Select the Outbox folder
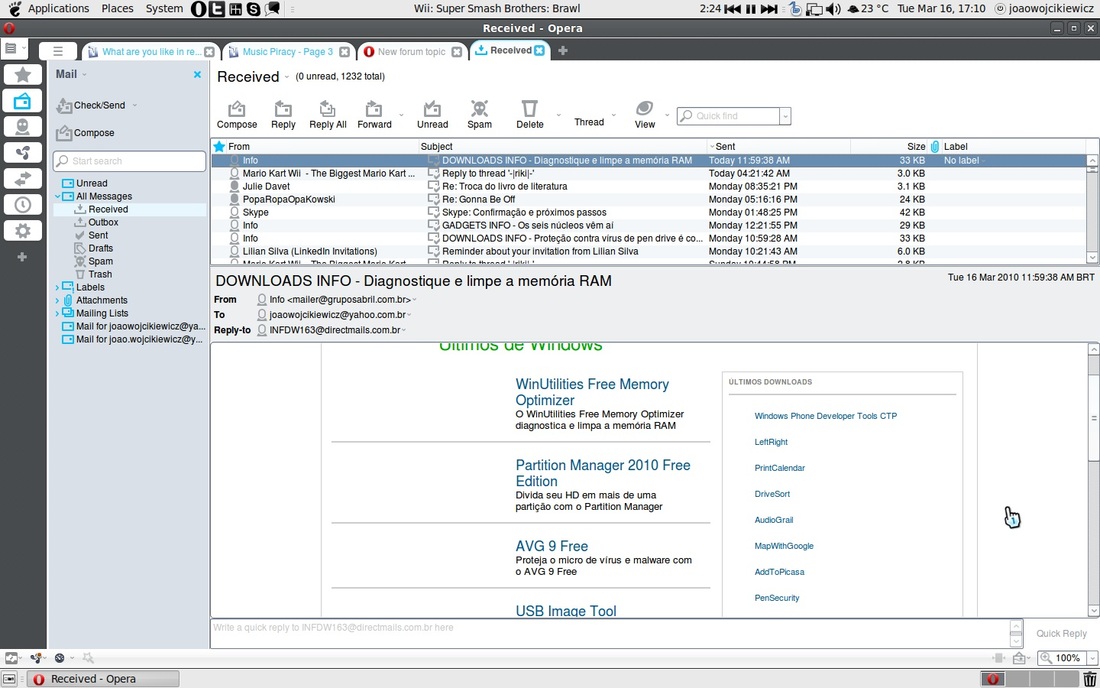Image resolution: width=1100 pixels, height=688 pixels. 103,222
